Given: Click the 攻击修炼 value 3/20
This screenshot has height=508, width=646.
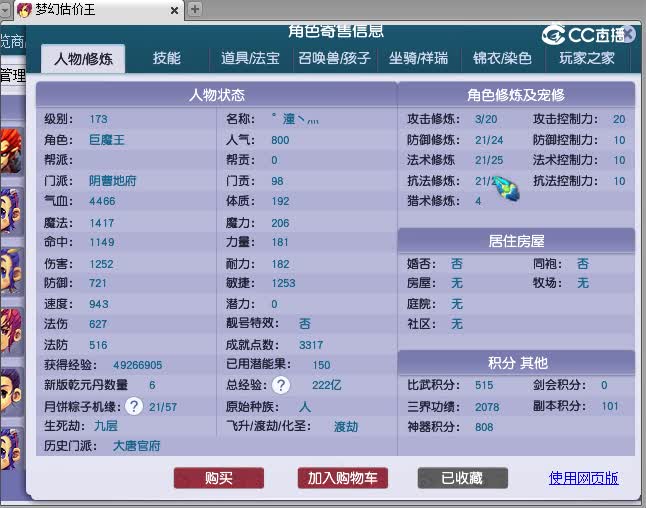Looking at the screenshot, I should click(486, 119).
